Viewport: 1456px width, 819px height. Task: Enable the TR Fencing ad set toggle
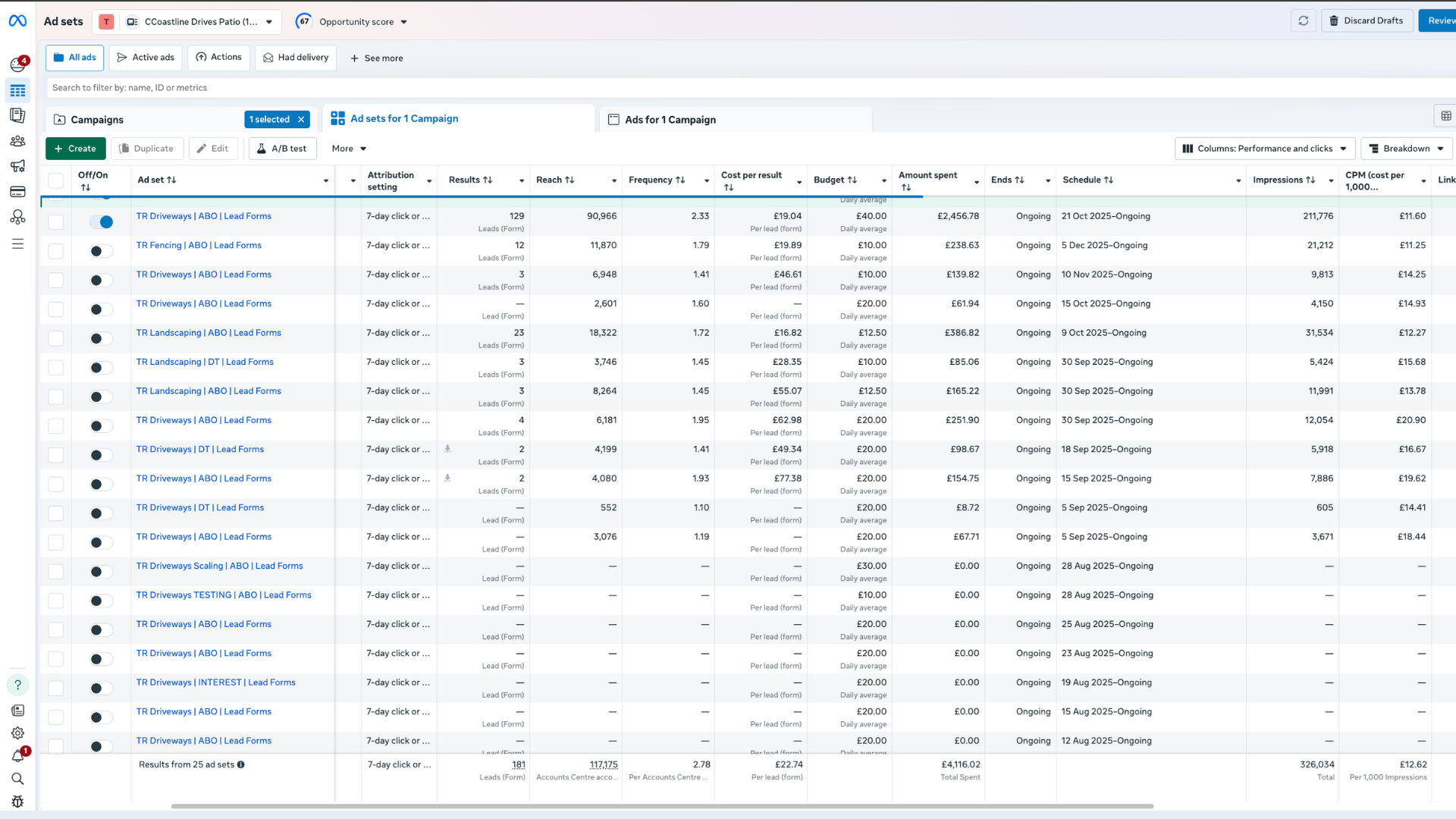coord(101,251)
